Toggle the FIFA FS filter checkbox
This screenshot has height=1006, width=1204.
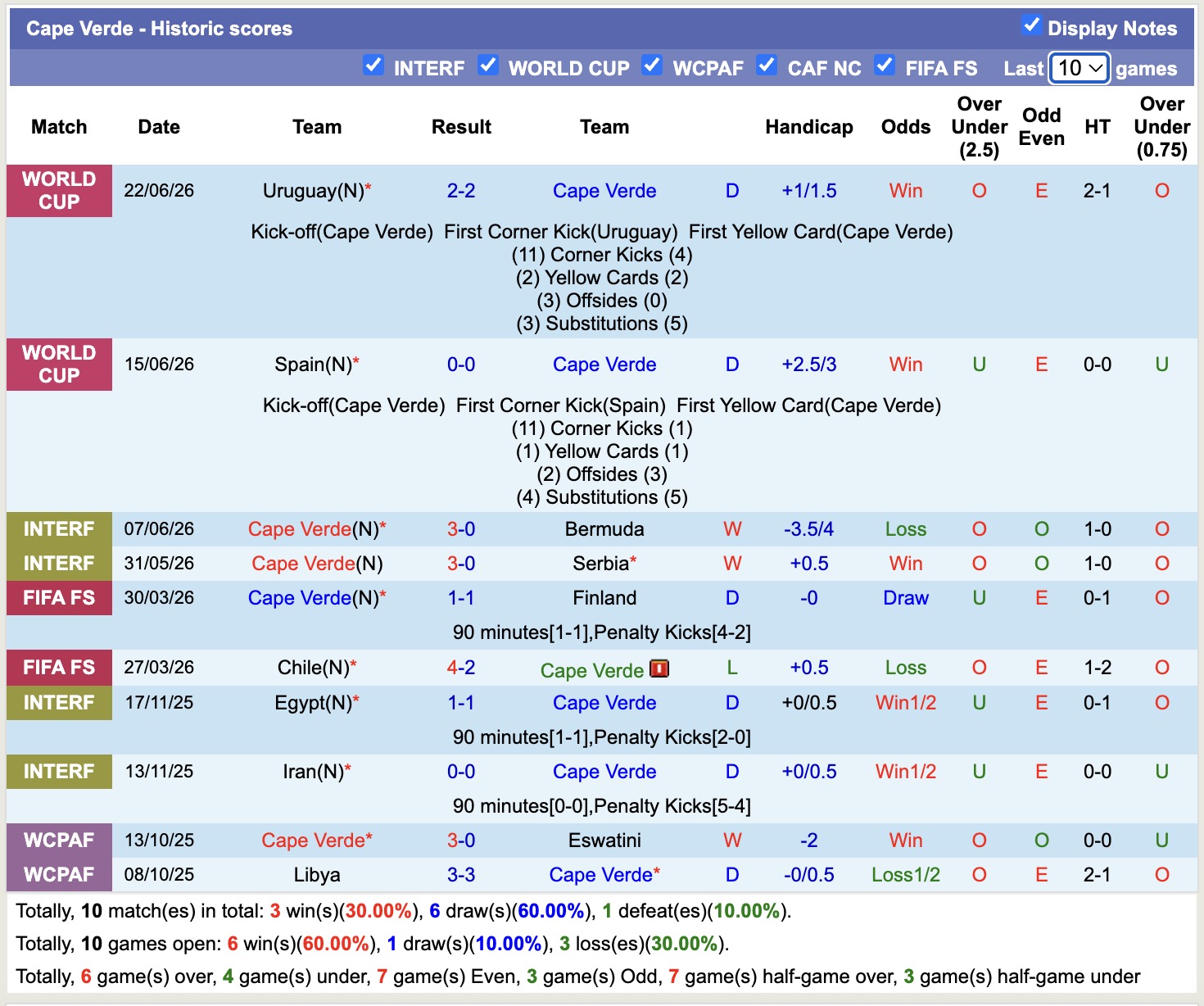pyautogui.click(x=885, y=66)
